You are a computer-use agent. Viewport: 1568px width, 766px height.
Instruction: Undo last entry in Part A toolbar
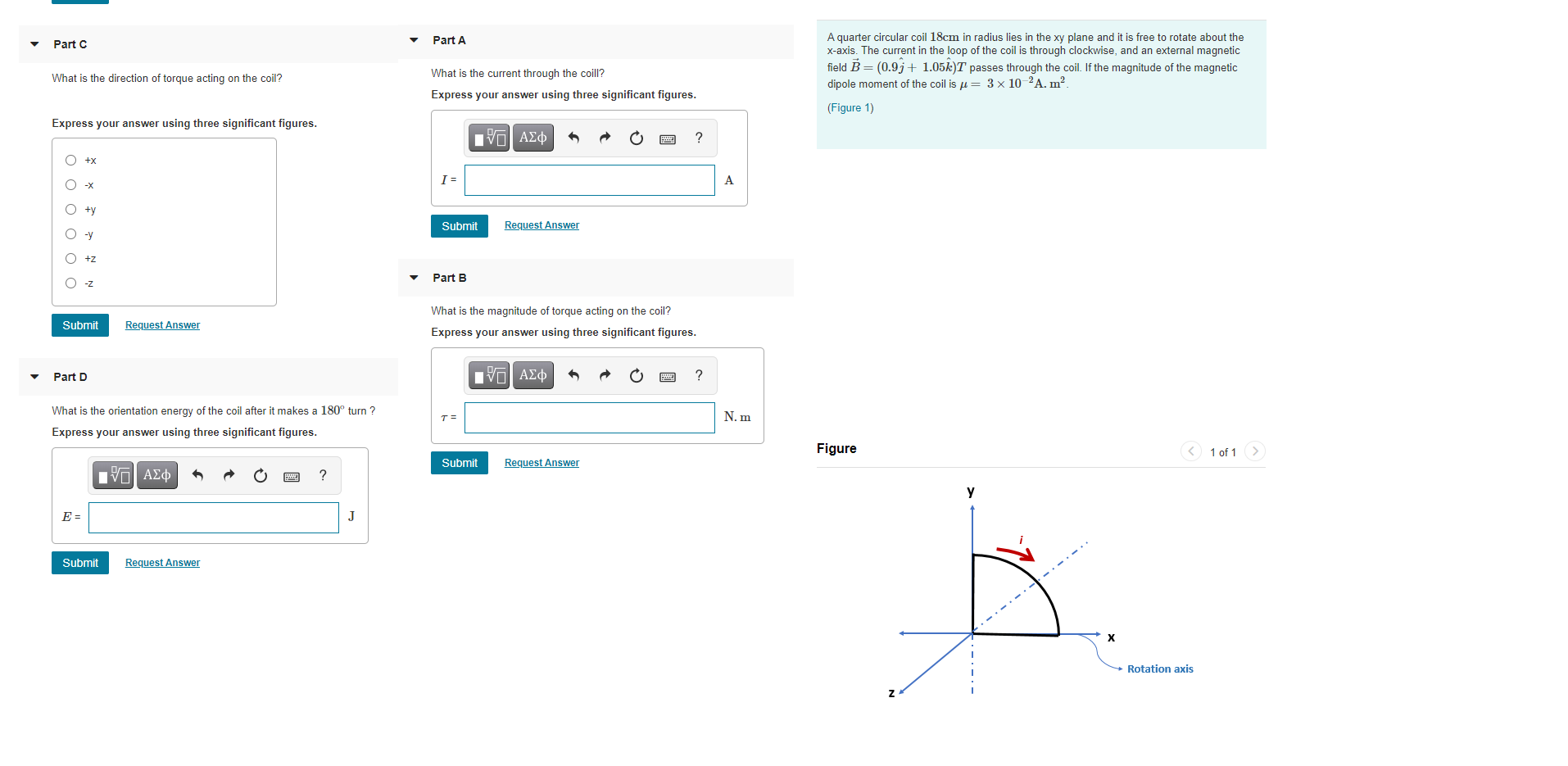coord(573,138)
